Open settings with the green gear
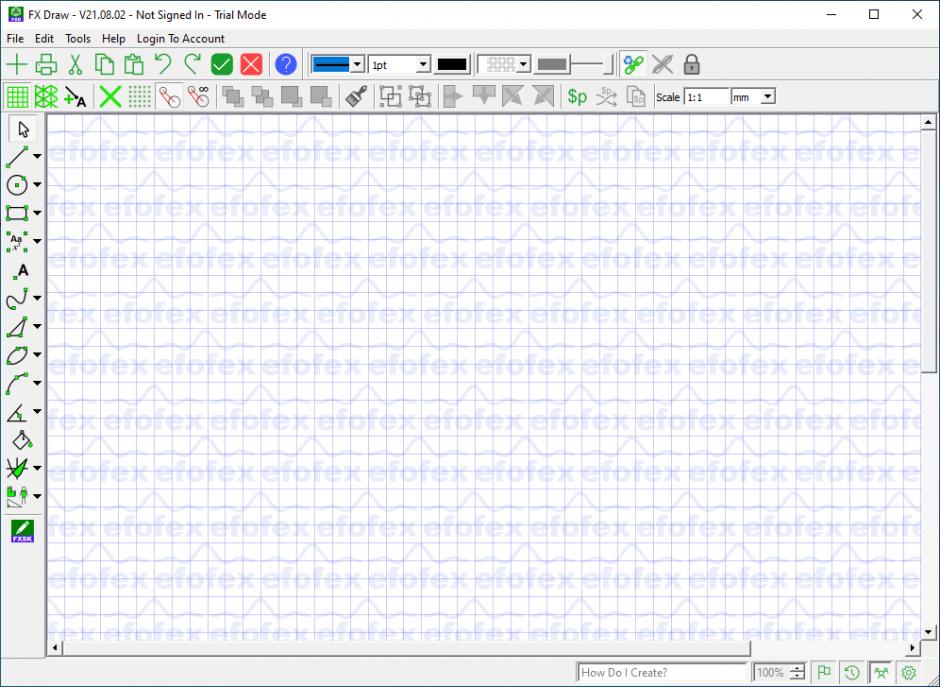940x687 pixels. (909, 673)
